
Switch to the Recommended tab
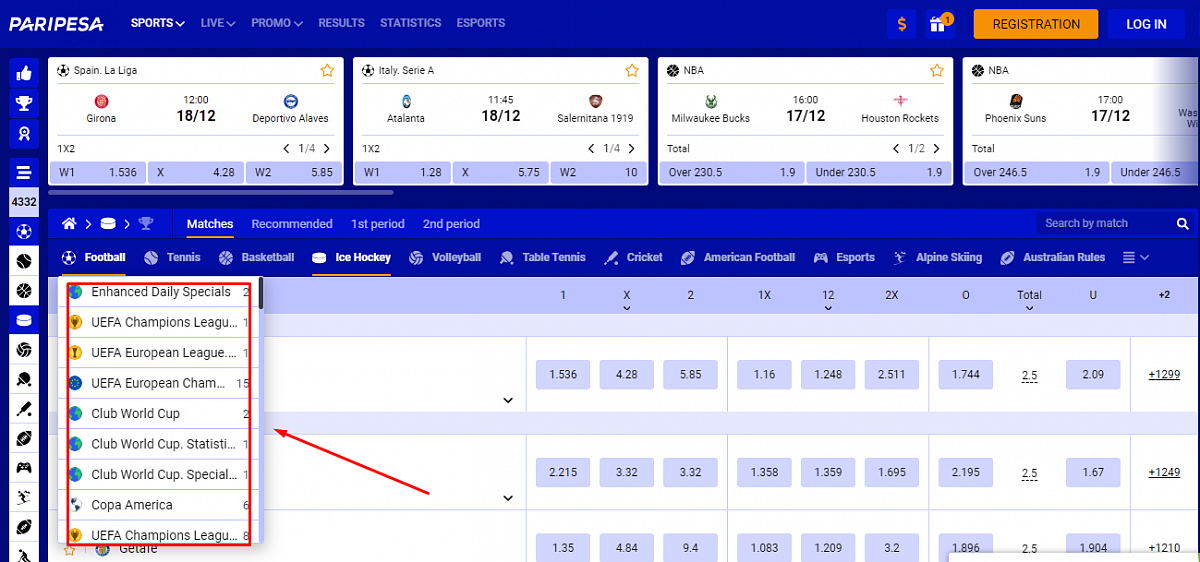[292, 224]
